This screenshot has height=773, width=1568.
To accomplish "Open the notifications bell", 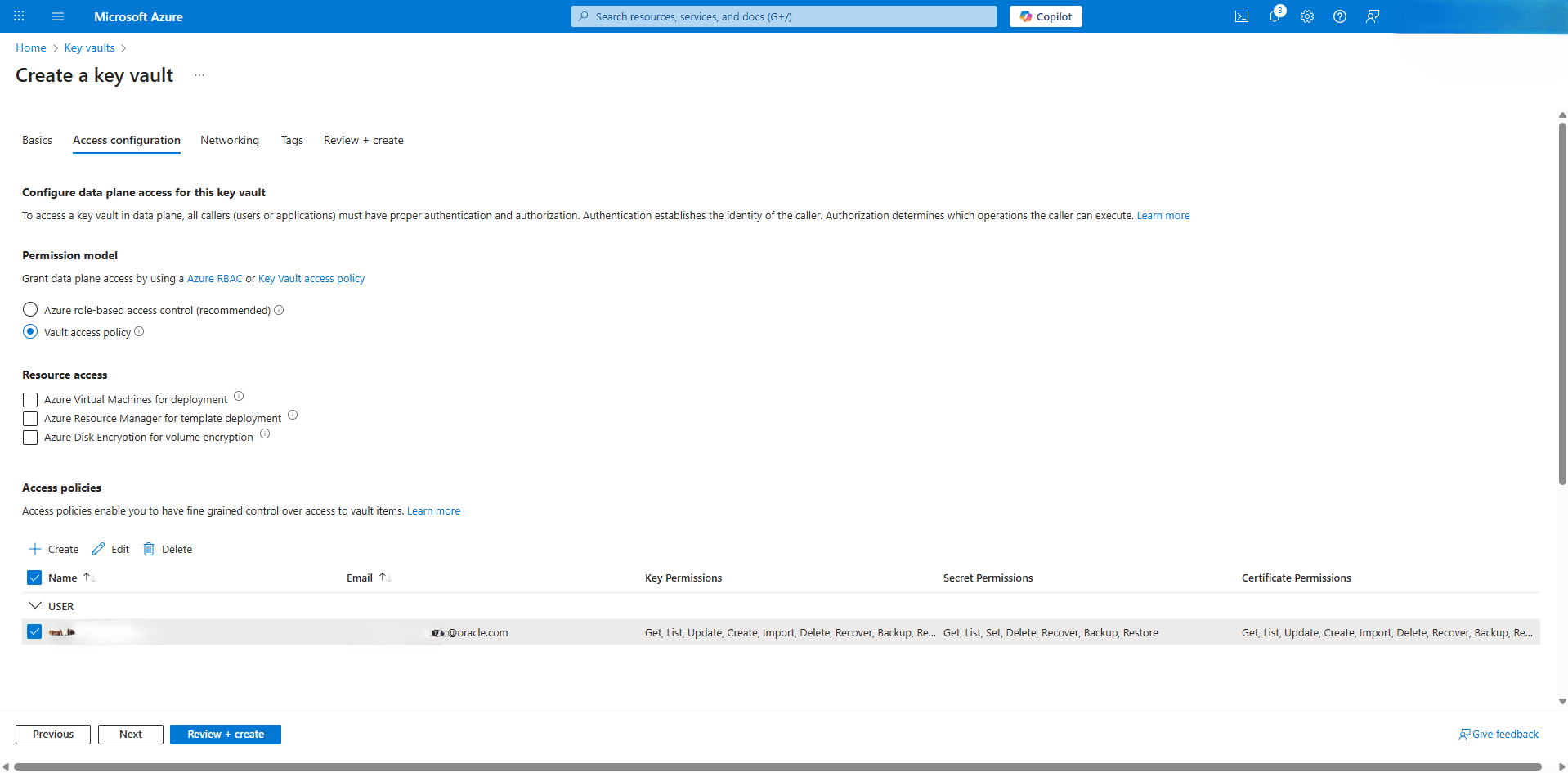I will tap(1275, 16).
